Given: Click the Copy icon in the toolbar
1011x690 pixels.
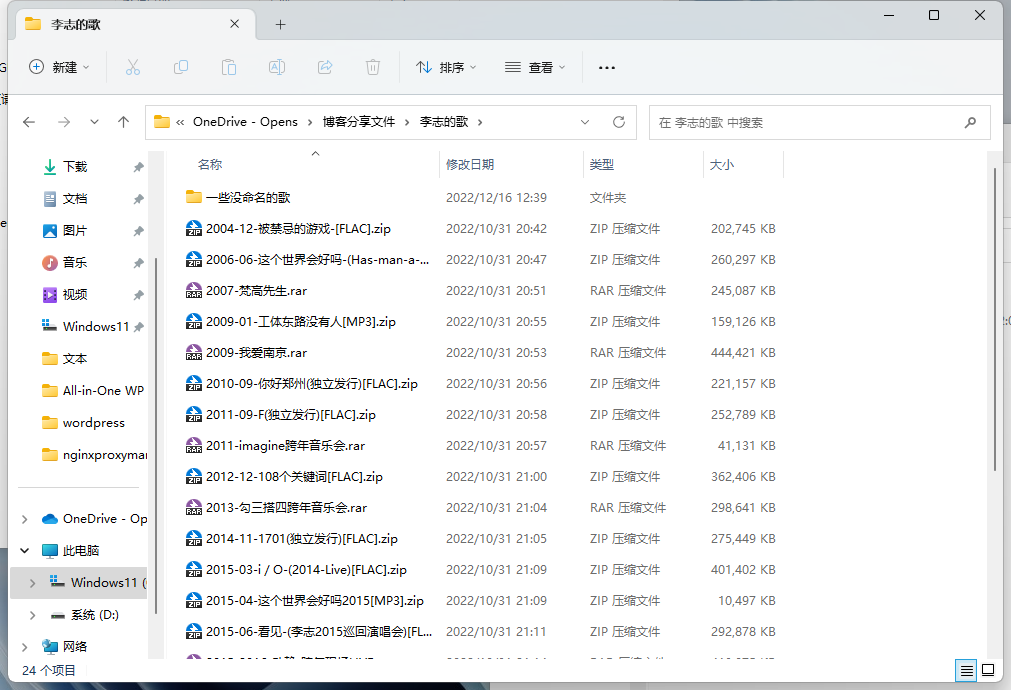Looking at the screenshot, I should pos(180,67).
